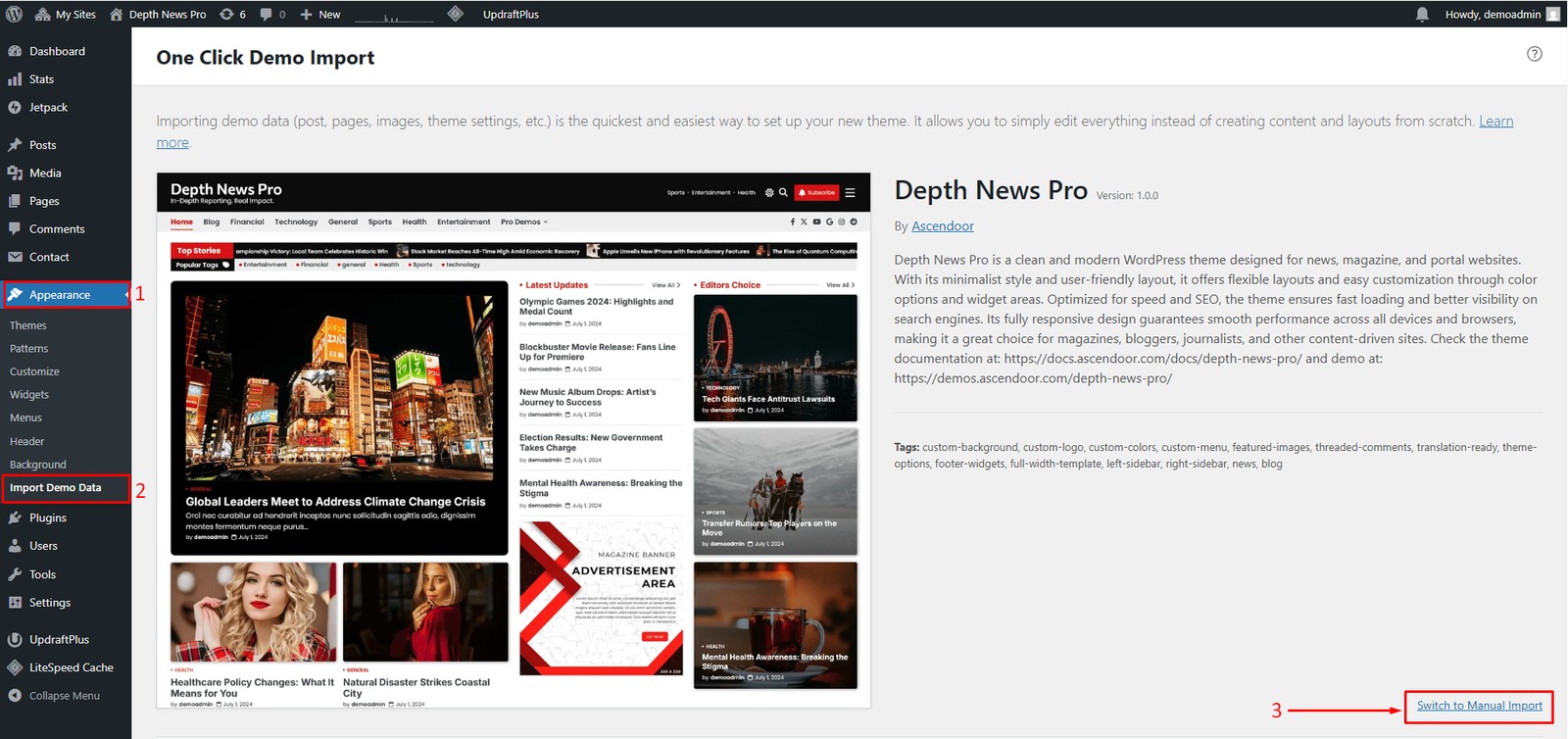Viewport: 1568px width, 739px height.
Task: Open the Plugins sidebar item
Action: [48, 517]
